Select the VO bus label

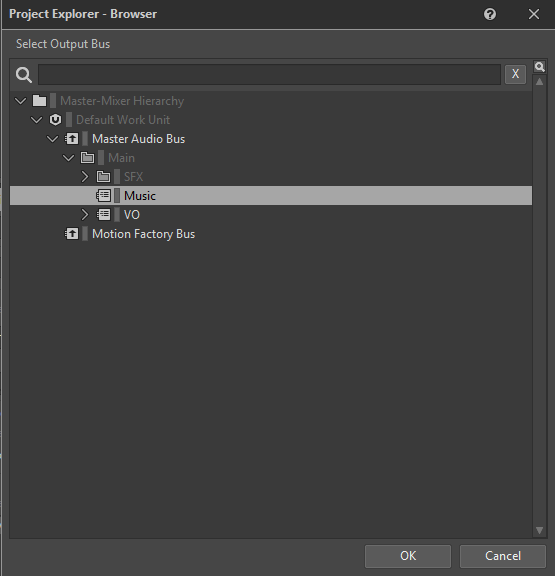pyautogui.click(x=132, y=215)
